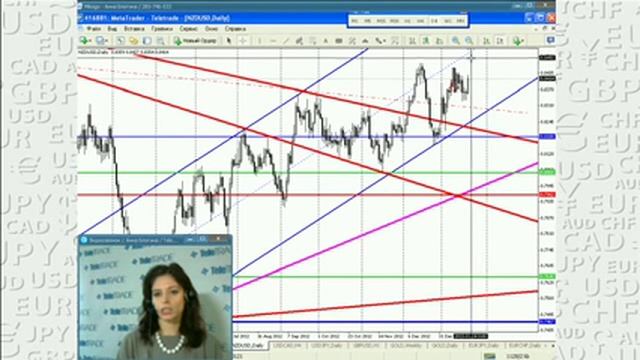Select the equidistant channel tool
The height and width of the screenshot is (360, 640).
pyautogui.click(x=299, y=40)
